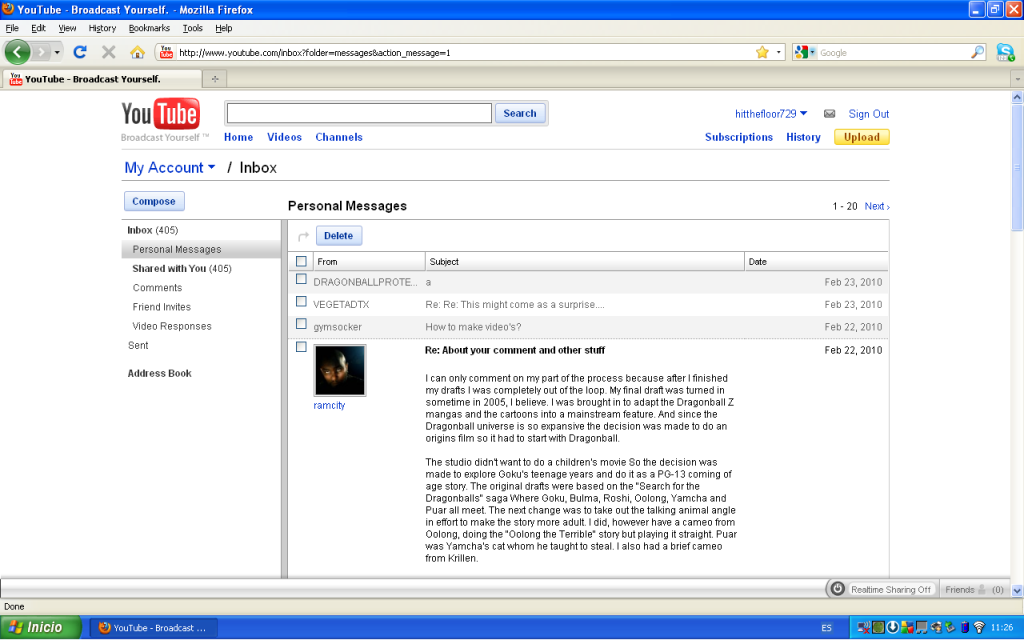
Task: Click the Firefox reload button
Action: [81, 52]
